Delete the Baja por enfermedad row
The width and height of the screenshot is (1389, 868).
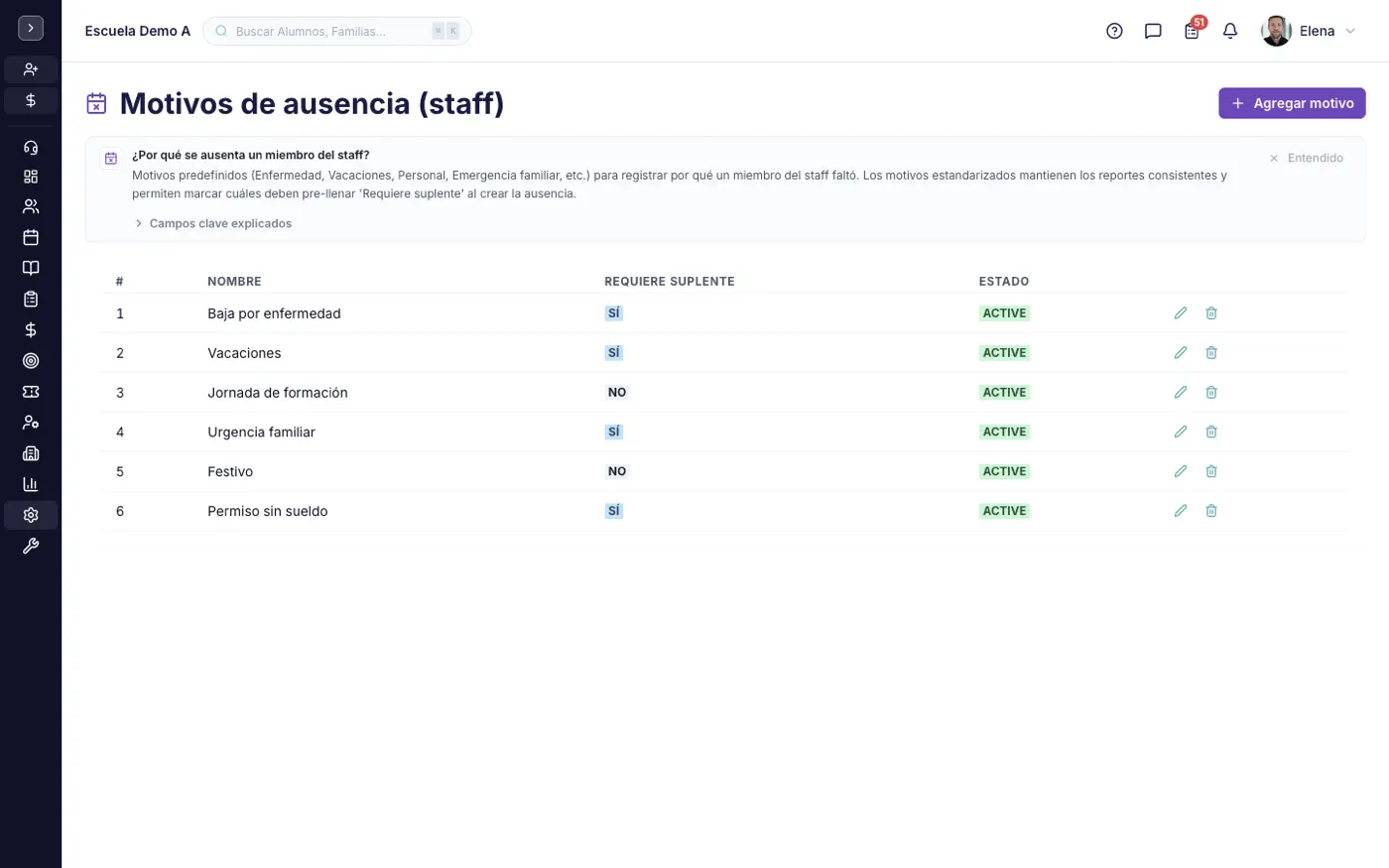(x=1211, y=312)
